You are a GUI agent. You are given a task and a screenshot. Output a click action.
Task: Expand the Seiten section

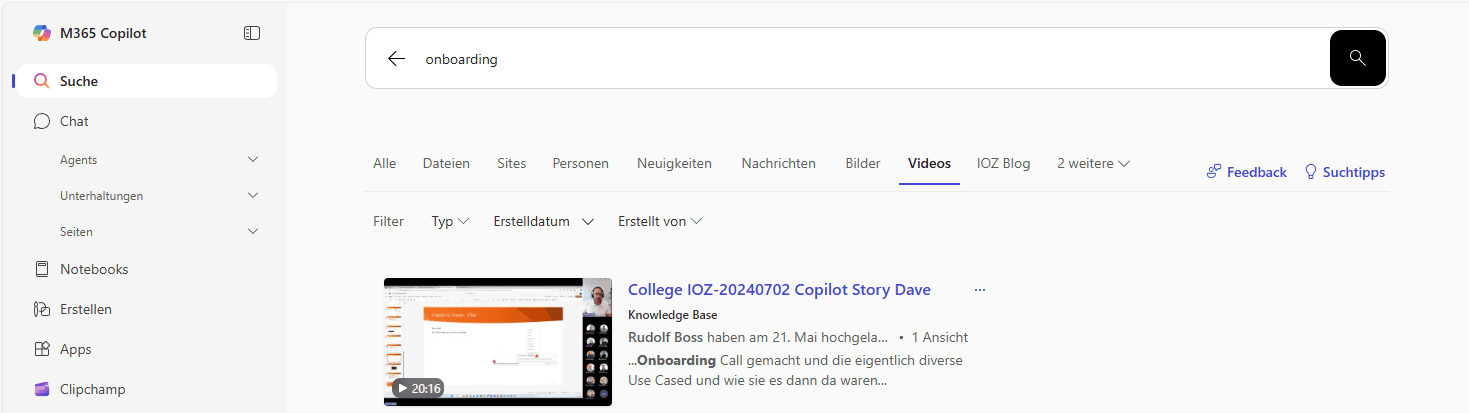[x=253, y=232]
